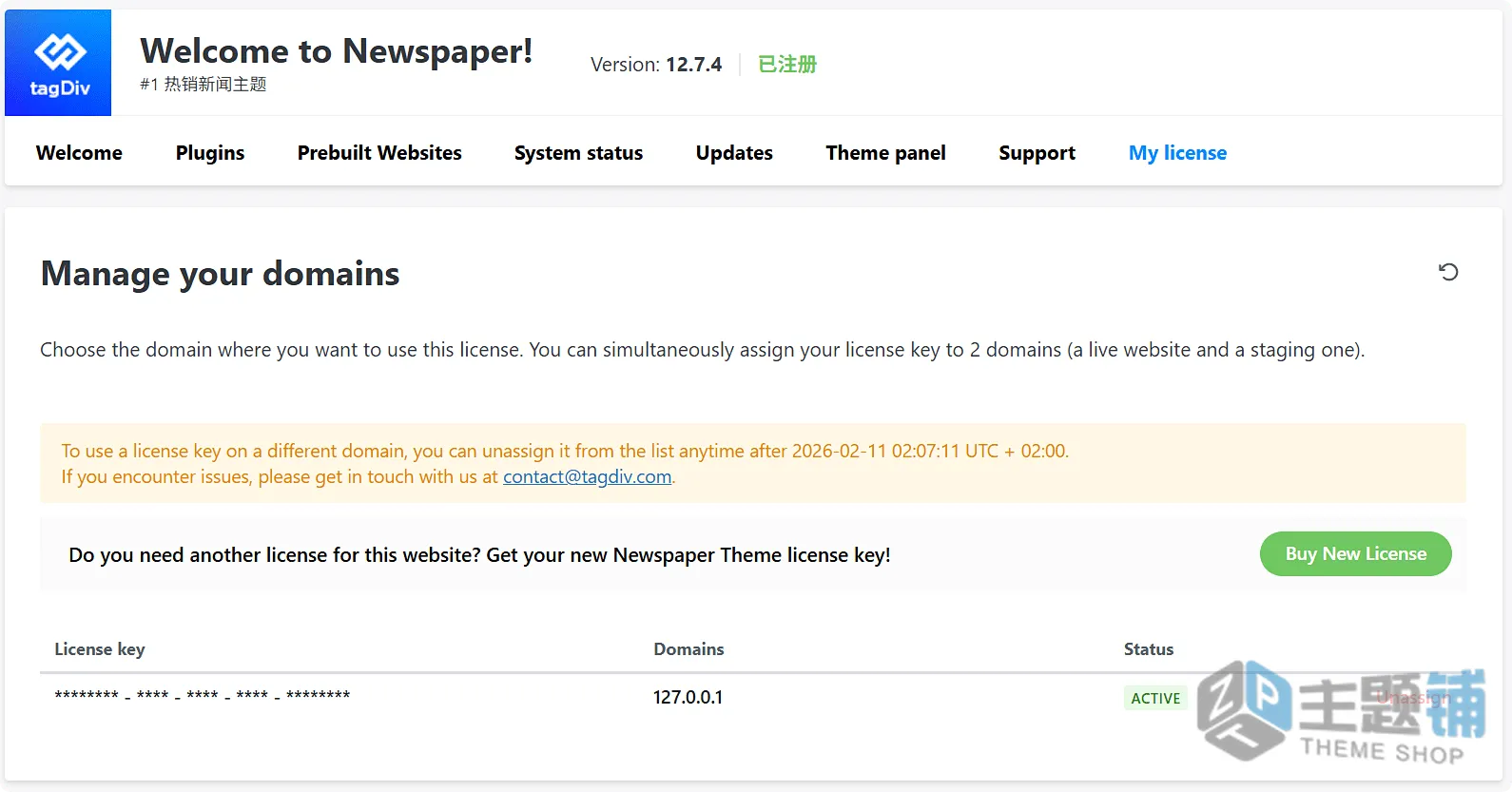Switch to the Plugins tab
The height and width of the screenshot is (792, 1512).
click(210, 153)
